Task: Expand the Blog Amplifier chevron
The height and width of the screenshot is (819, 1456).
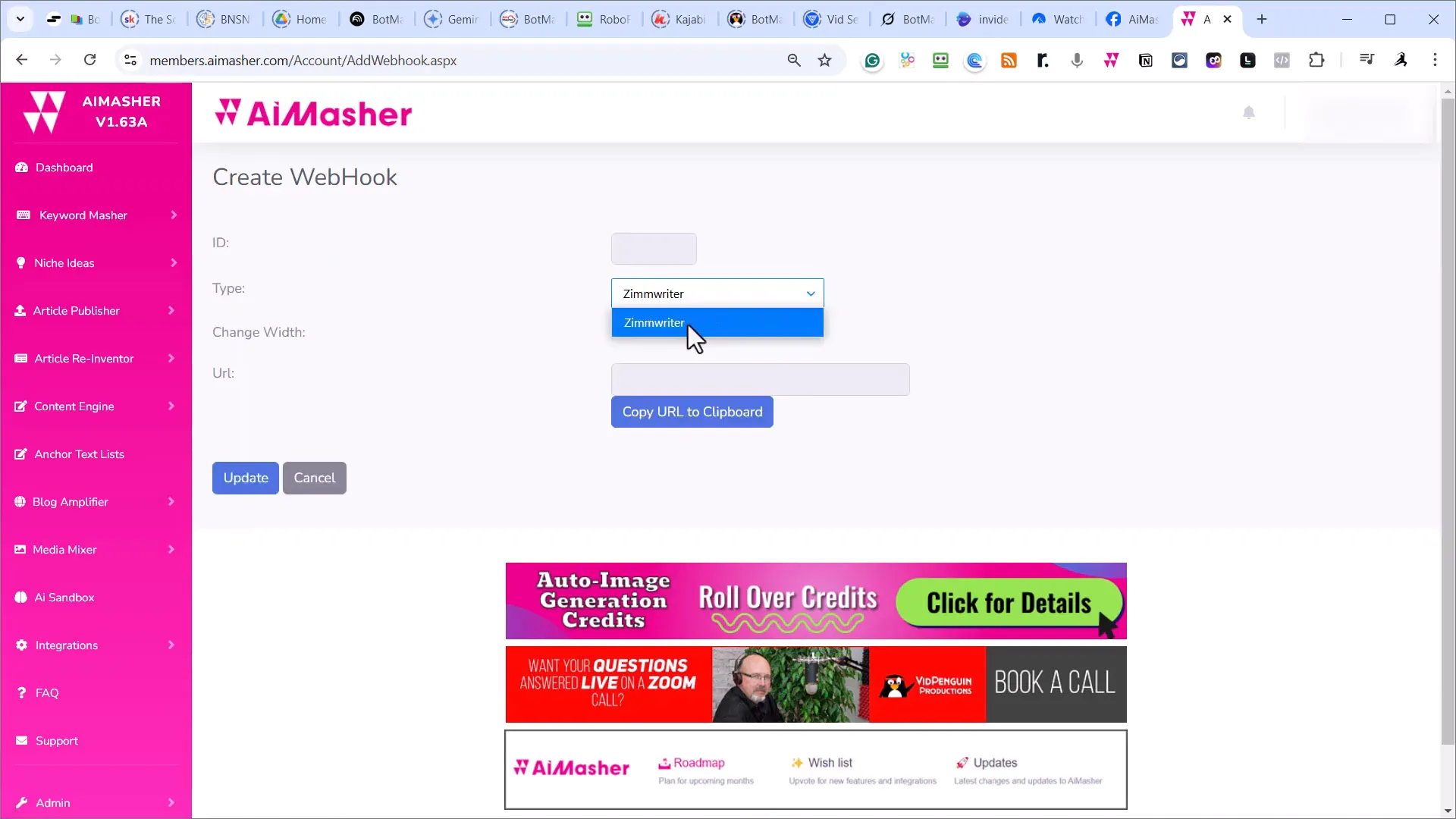Action: (171, 502)
